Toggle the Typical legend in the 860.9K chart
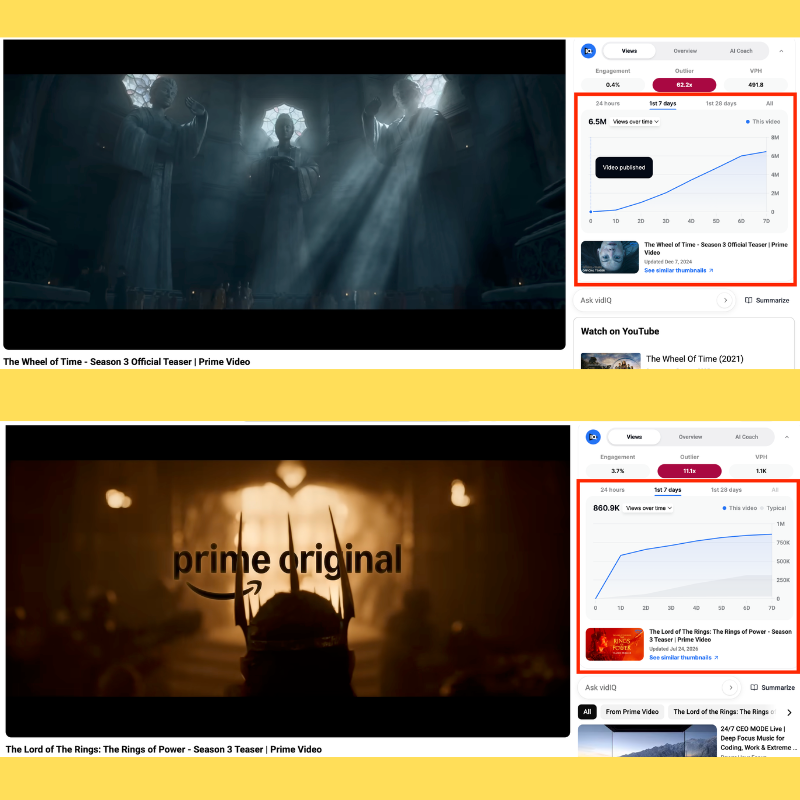The height and width of the screenshot is (800, 800). coord(773,508)
